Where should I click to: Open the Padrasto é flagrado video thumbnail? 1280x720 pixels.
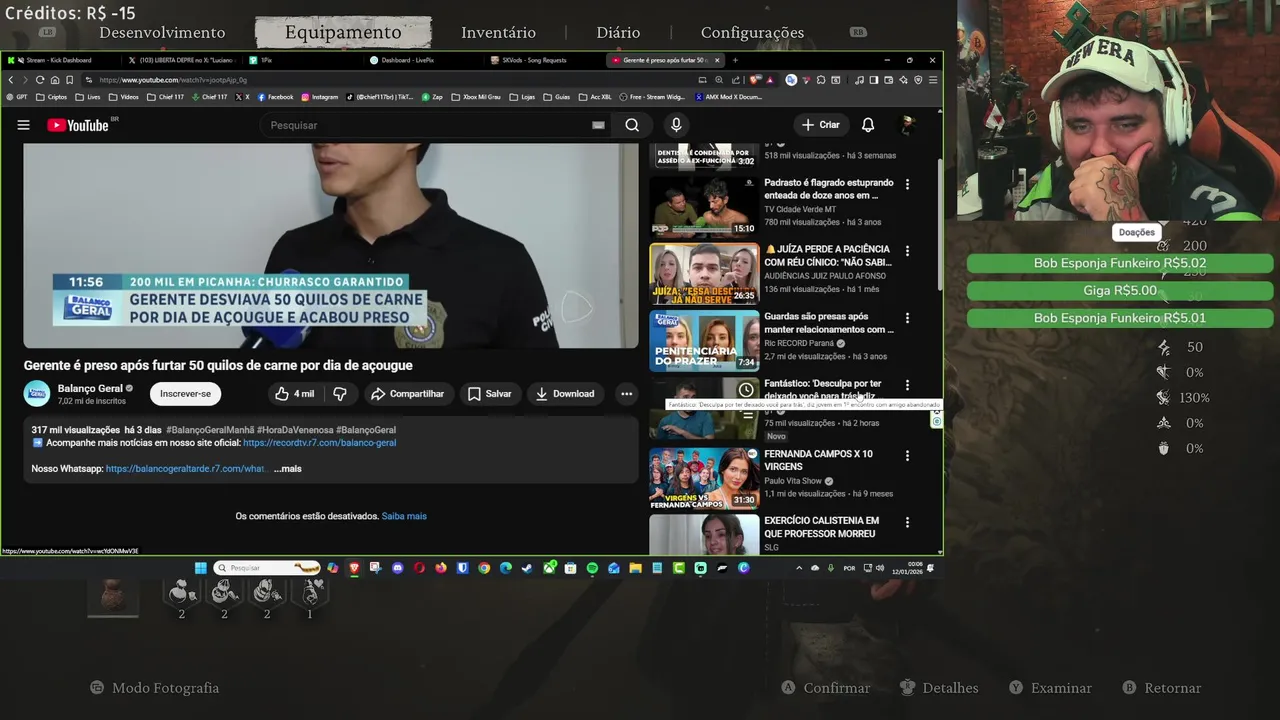click(x=704, y=206)
